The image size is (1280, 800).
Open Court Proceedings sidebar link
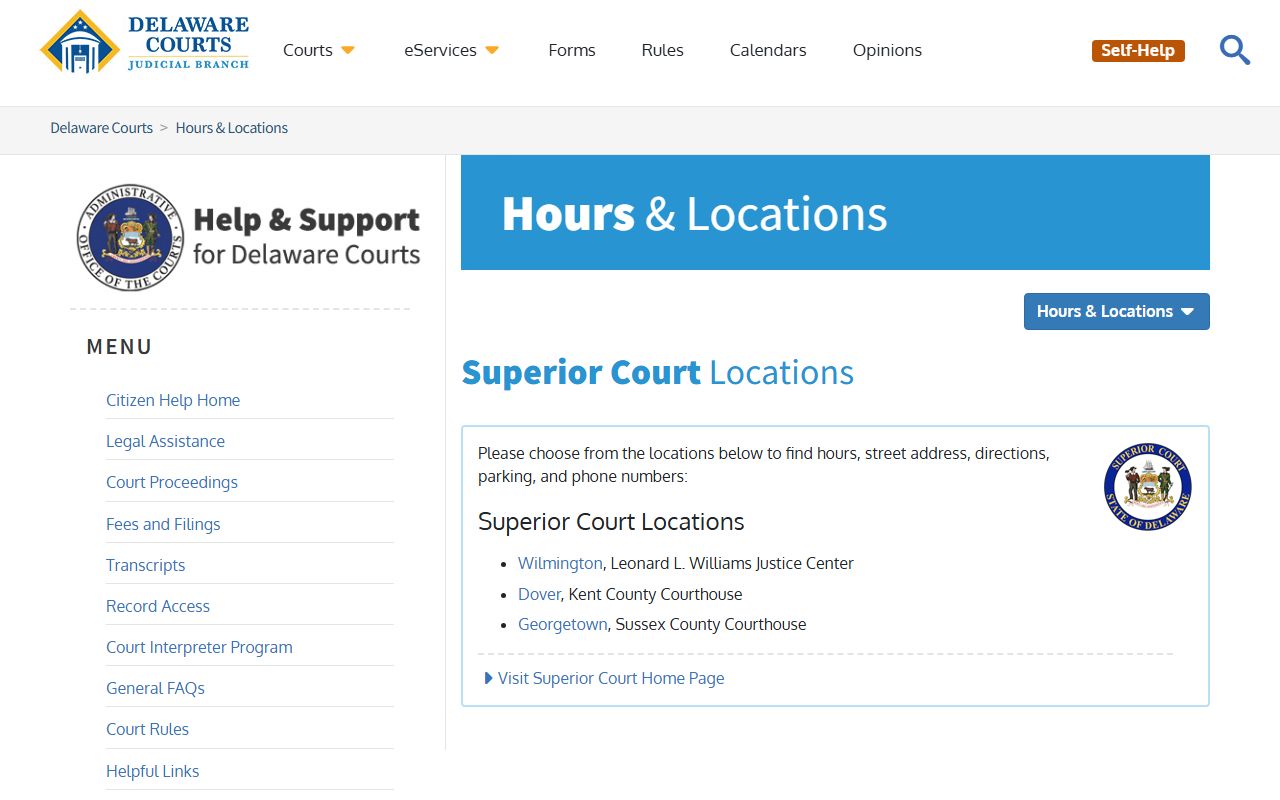[x=172, y=482]
